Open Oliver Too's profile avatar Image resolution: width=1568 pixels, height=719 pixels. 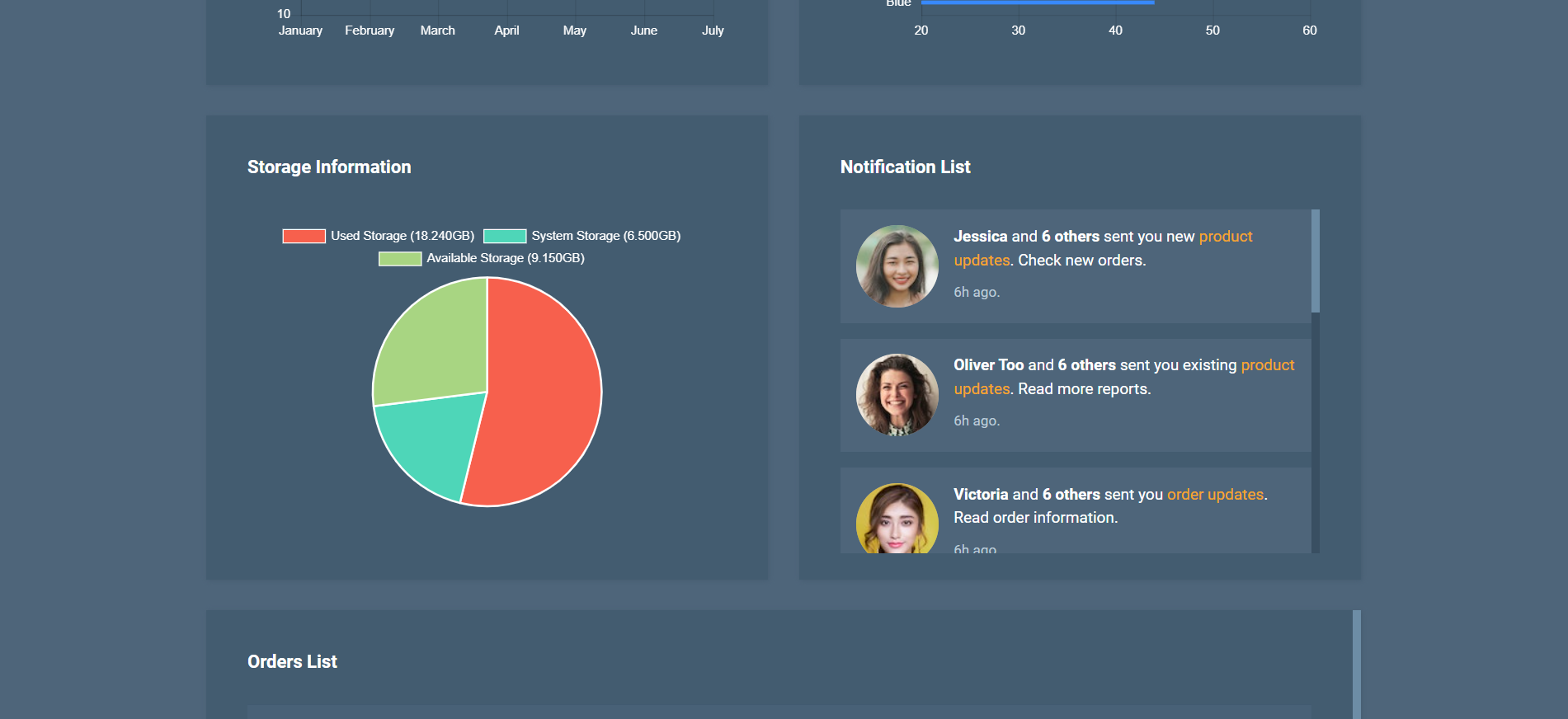tap(897, 395)
